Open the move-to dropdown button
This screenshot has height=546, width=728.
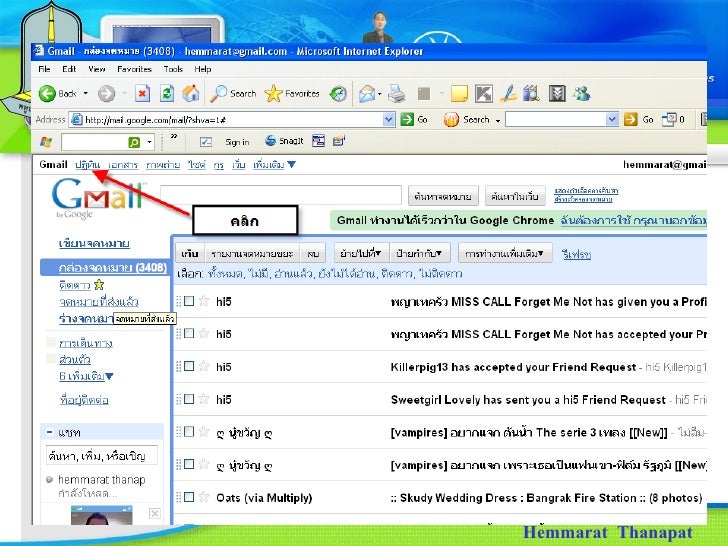(361, 253)
